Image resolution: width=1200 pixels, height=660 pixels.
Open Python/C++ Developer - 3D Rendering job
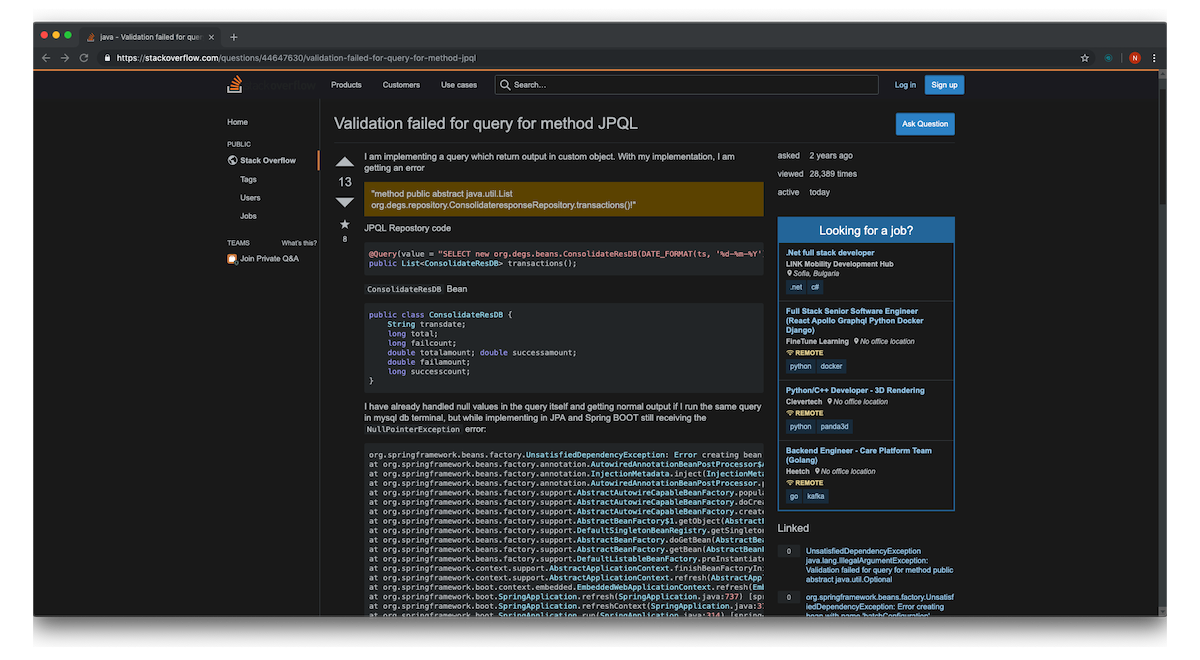(855, 391)
